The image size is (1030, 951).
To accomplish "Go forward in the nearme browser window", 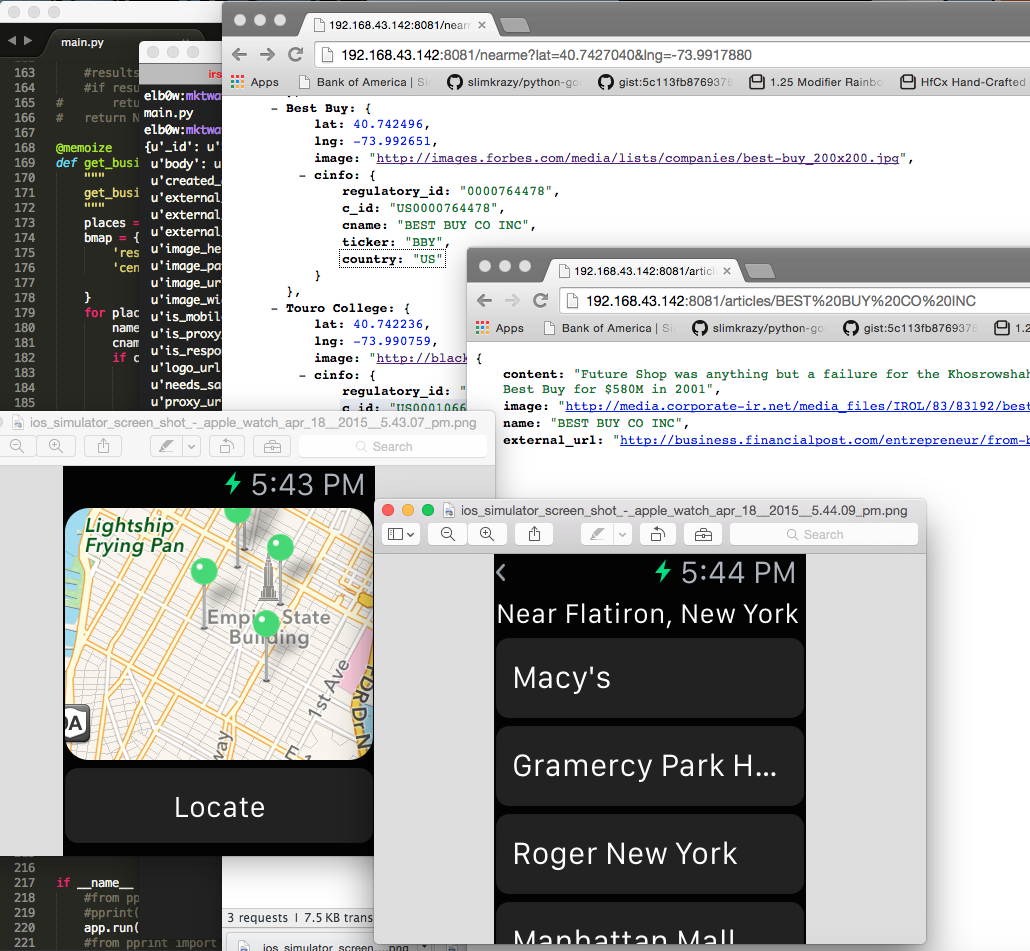I will pos(267,55).
